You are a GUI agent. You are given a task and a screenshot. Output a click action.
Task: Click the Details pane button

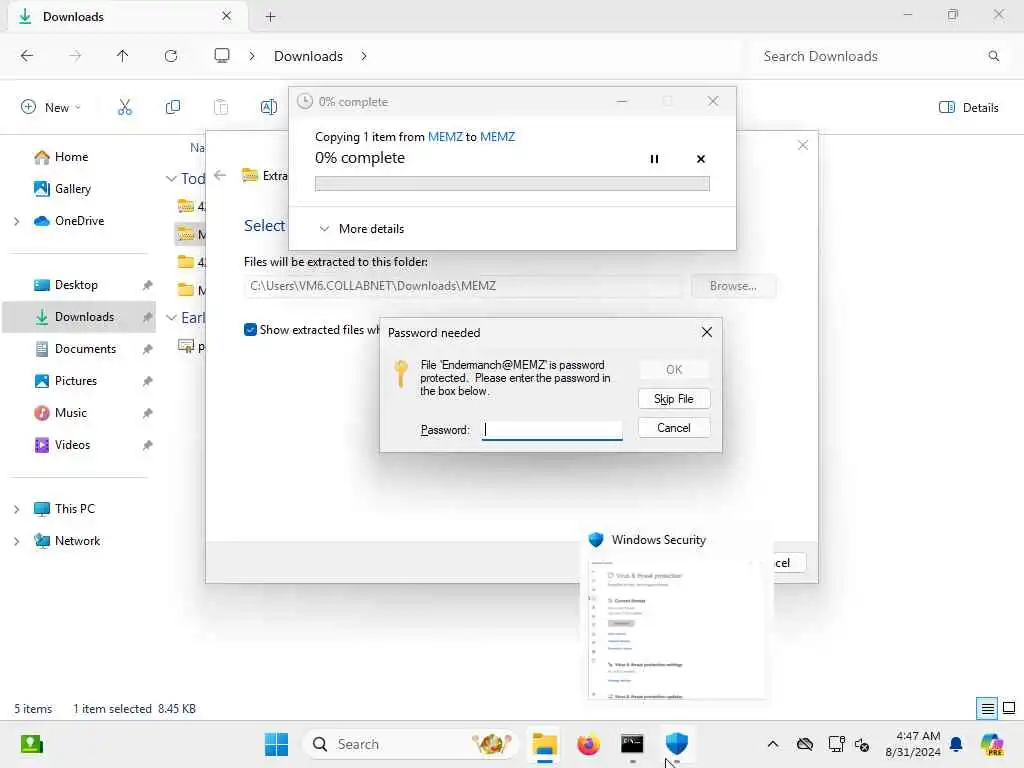coord(968,107)
